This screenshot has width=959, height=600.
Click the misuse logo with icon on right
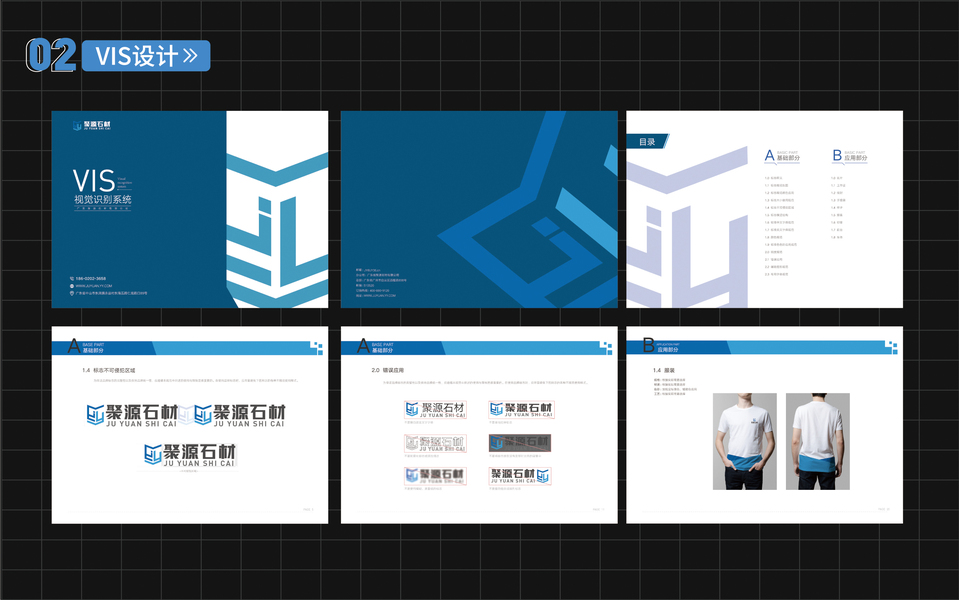[x=520, y=475]
